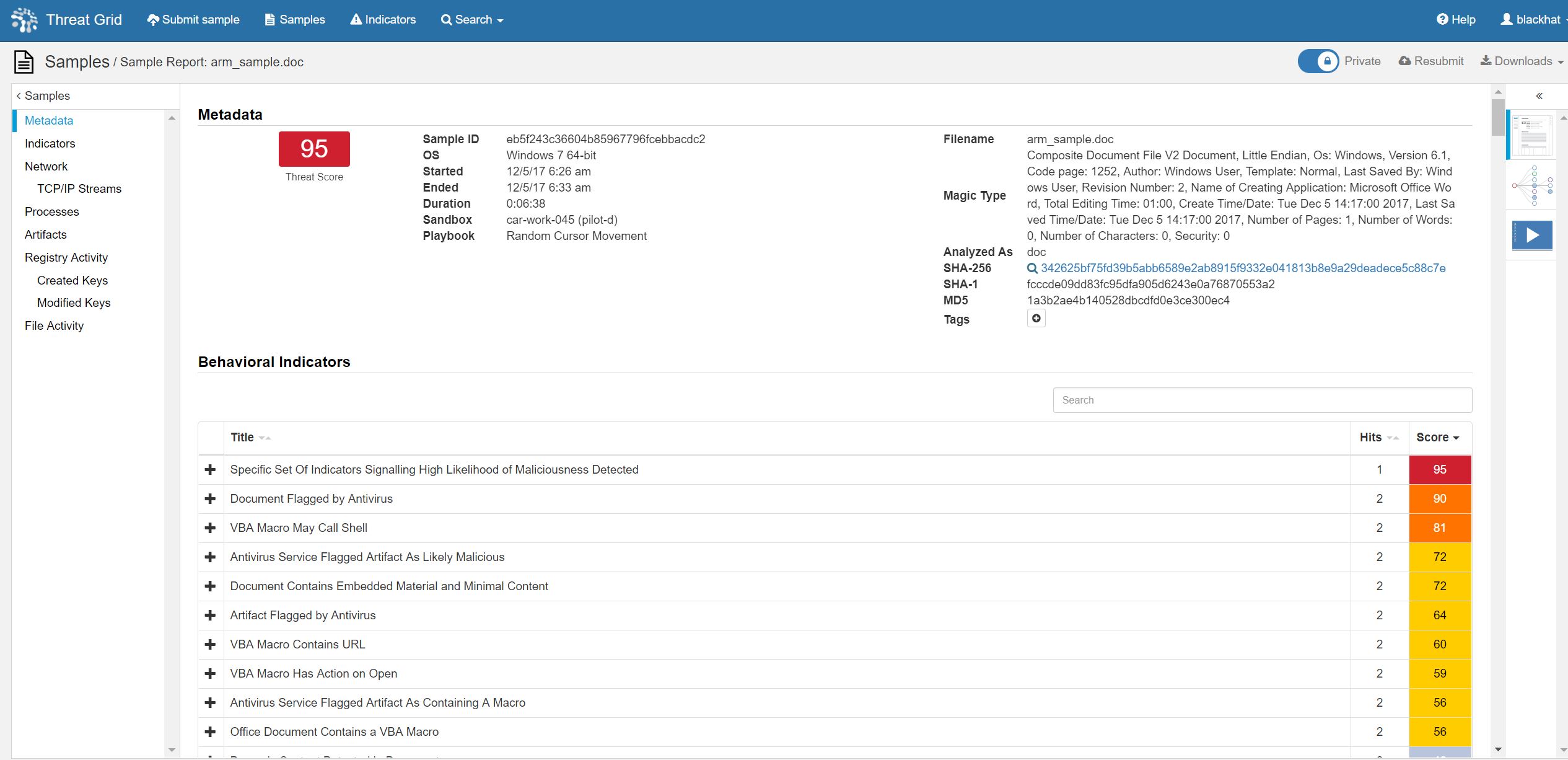The image size is (1568, 760).
Task: Play the sample video thumbnail
Action: point(1531,236)
